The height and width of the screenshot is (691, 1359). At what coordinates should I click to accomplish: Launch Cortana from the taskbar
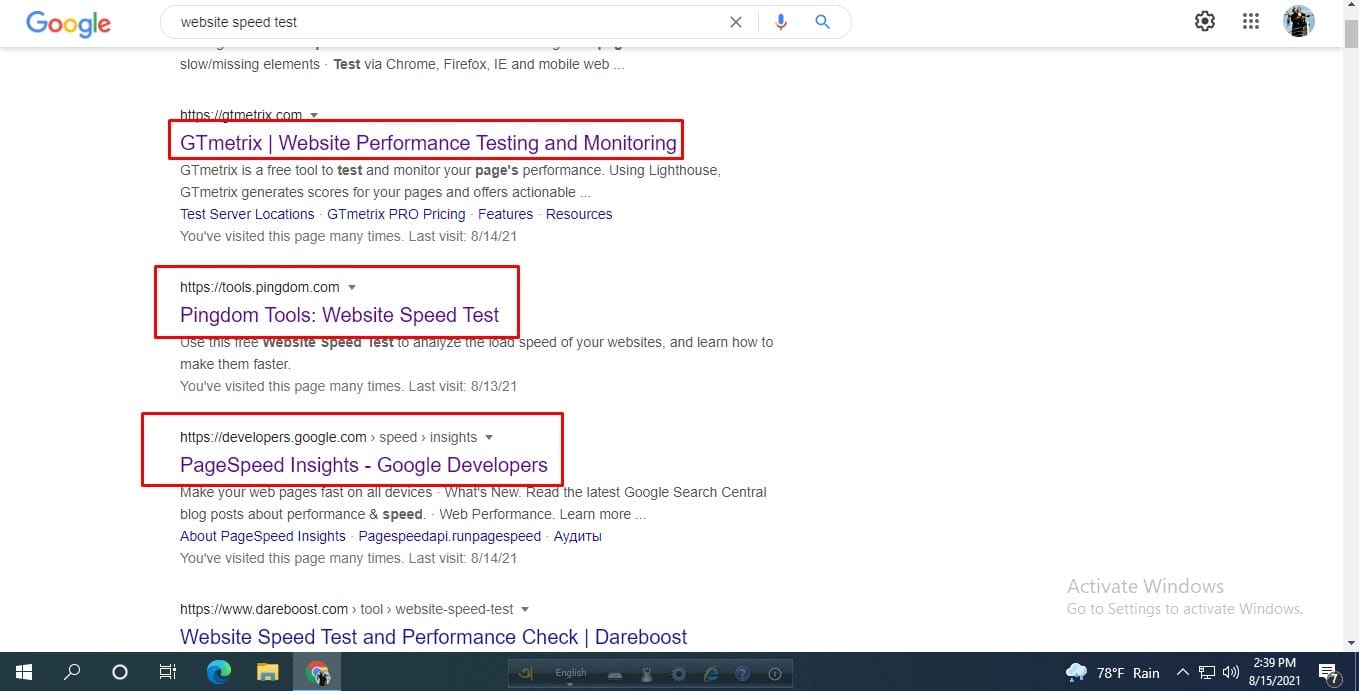pyautogui.click(x=119, y=672)
